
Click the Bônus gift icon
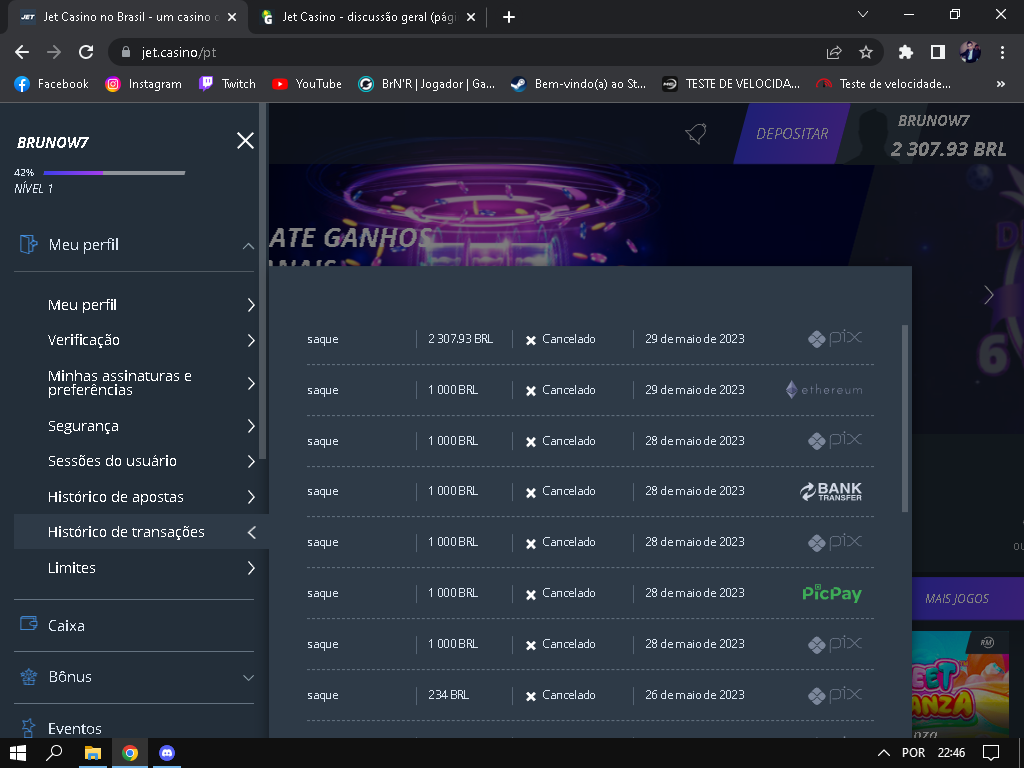point(29,677)
